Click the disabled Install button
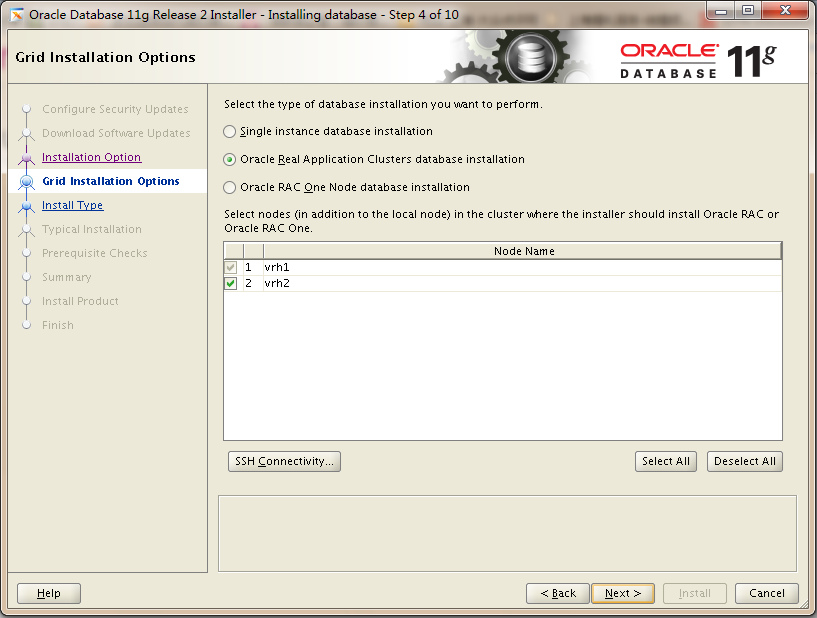817x618 pixels. tap(695, 594)
